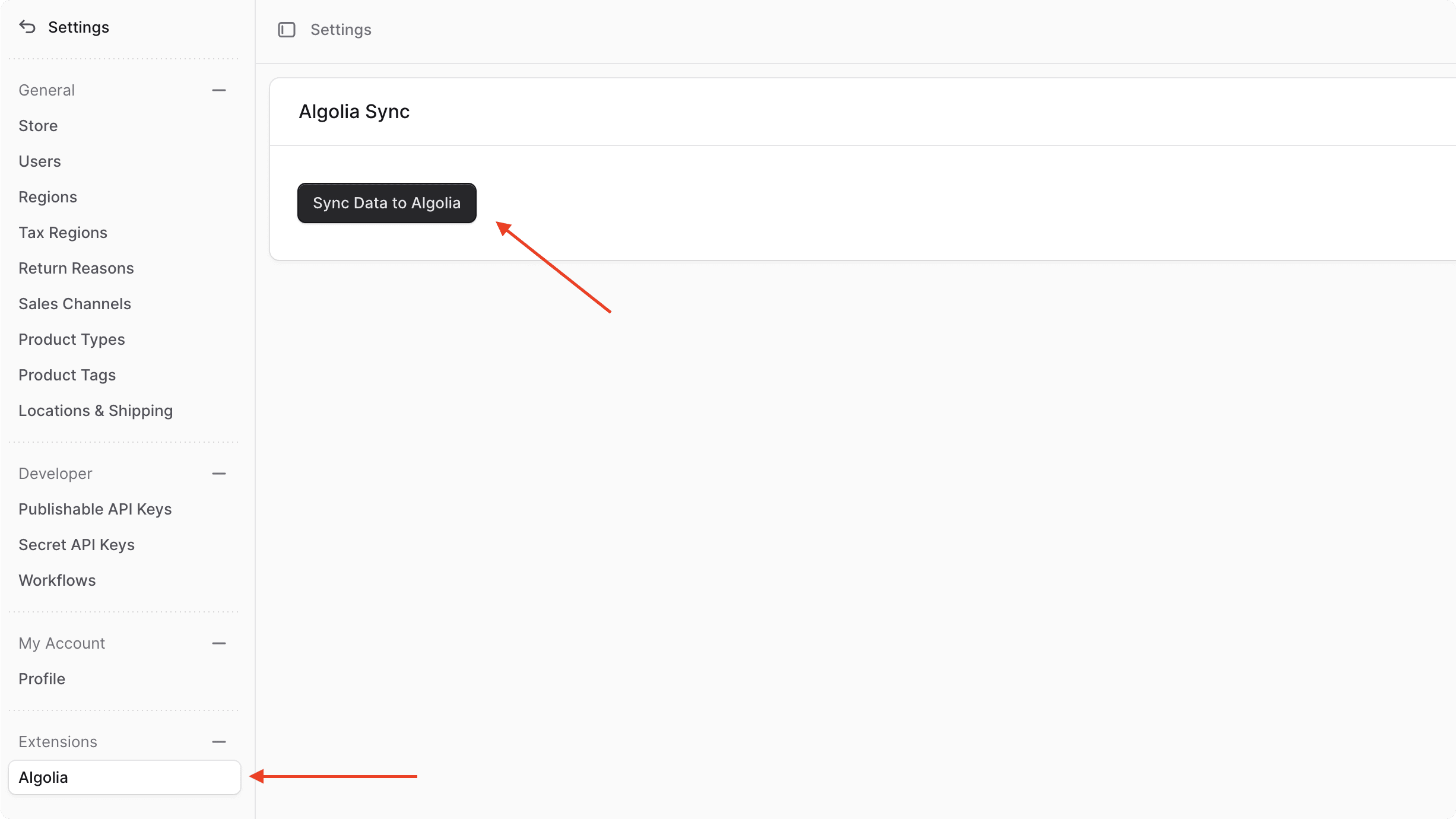
Task: View Publishable API Keys
Action: (95, 509)
